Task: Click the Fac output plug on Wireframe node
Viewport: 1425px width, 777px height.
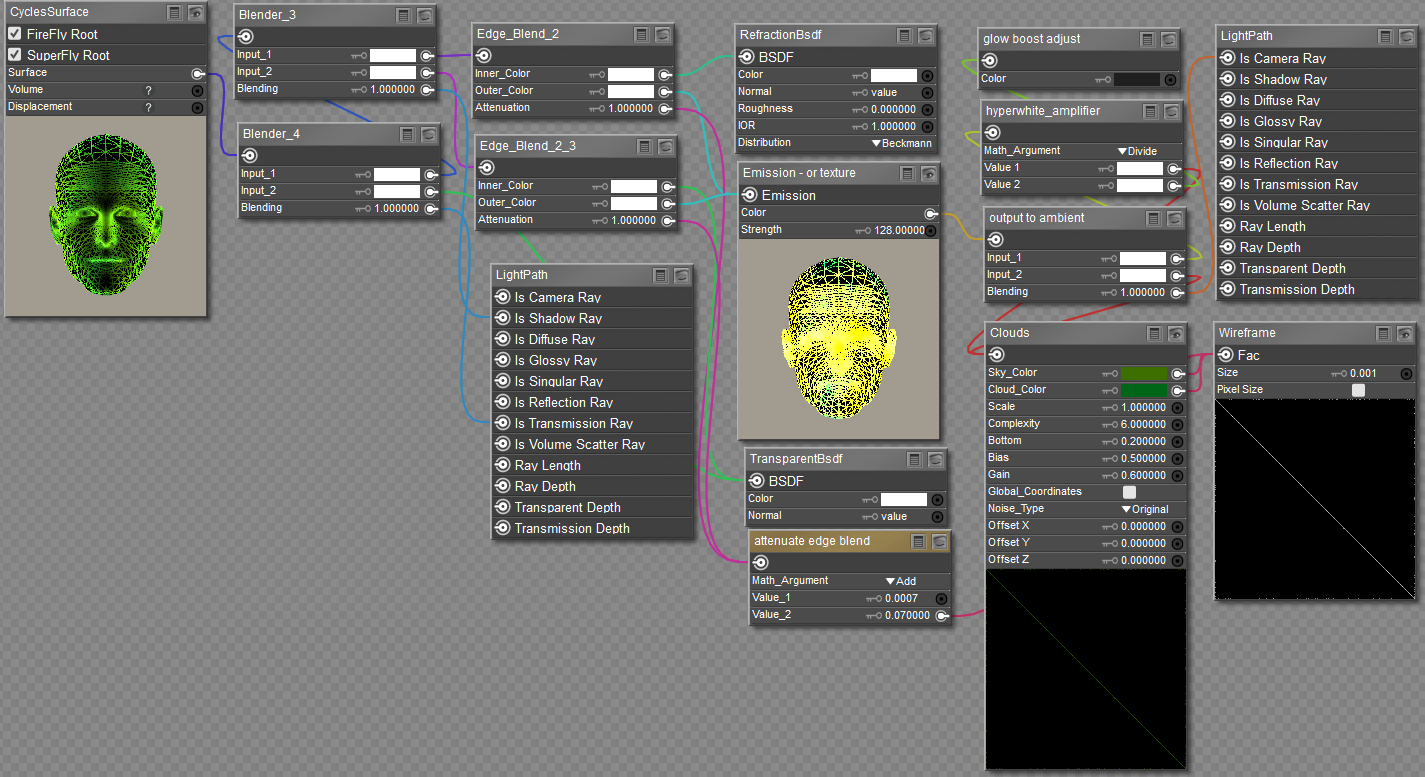Action: click(x=1226, y=355)
